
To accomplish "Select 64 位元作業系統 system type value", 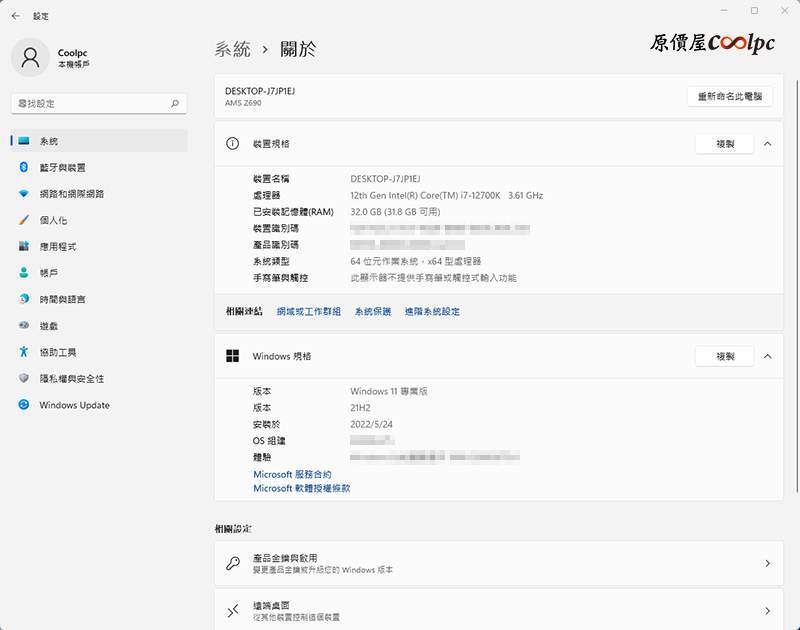I will coord(415,261).
